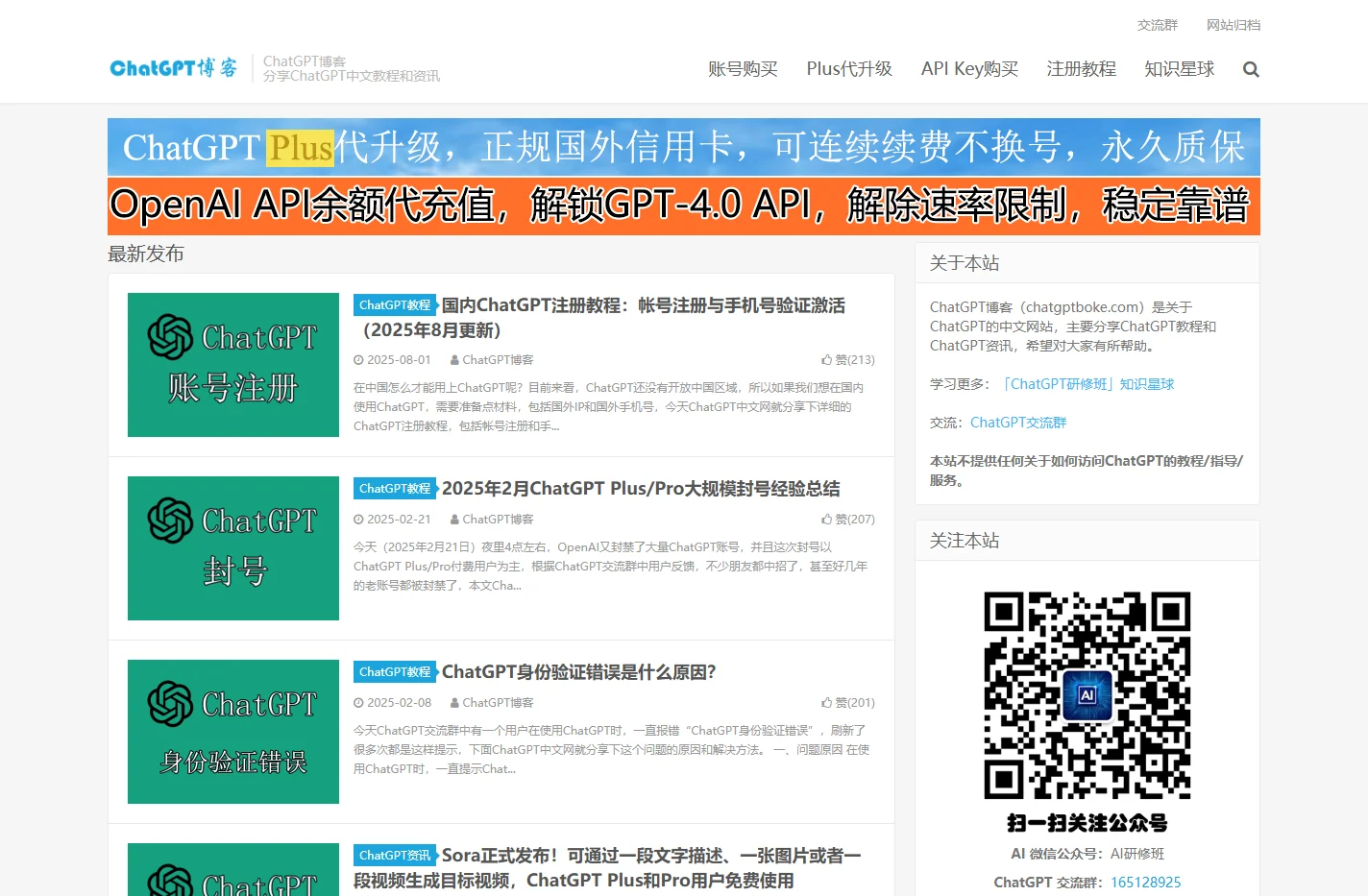Image resolution: width=1368 pixels, height=896 pixels.
Task: Open the ChatGPT 账号注册 thumbnail
Action: (233, 365)
